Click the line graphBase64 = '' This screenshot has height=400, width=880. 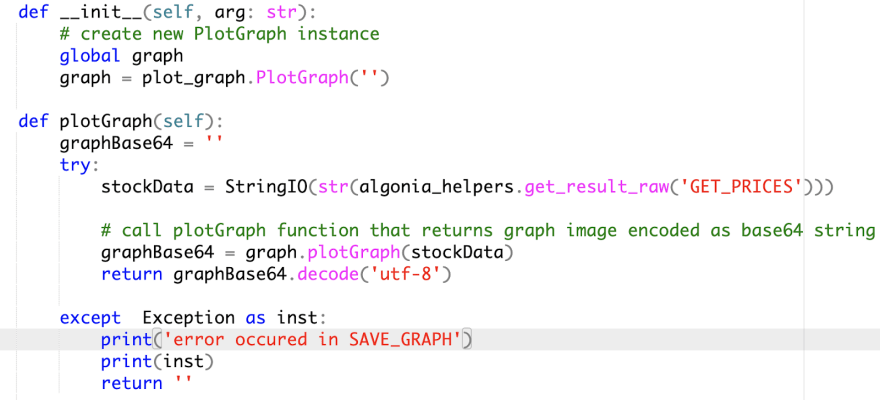tap(141, 142)
